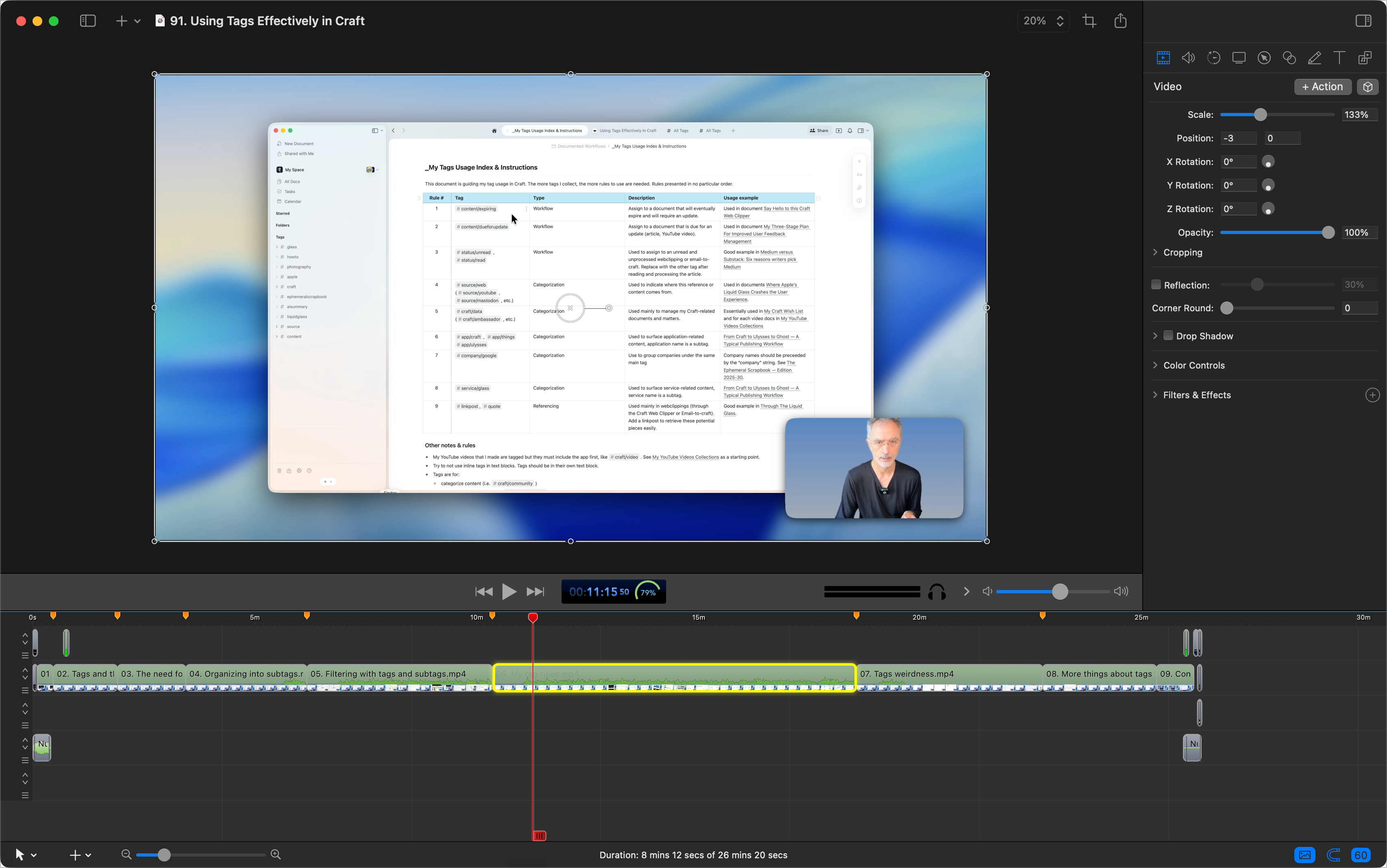Select the 07. Tags weirdness.mp4 clip
1387x868 pixels.
tap(950, 678)
